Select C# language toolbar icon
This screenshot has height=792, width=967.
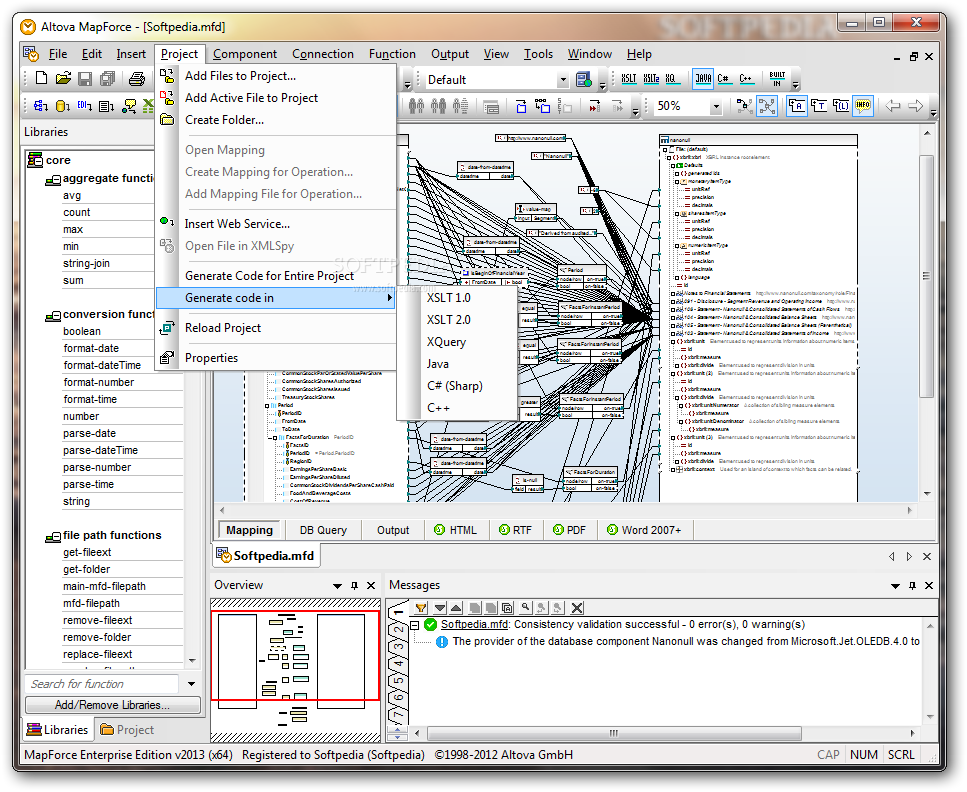coord(724,78)
